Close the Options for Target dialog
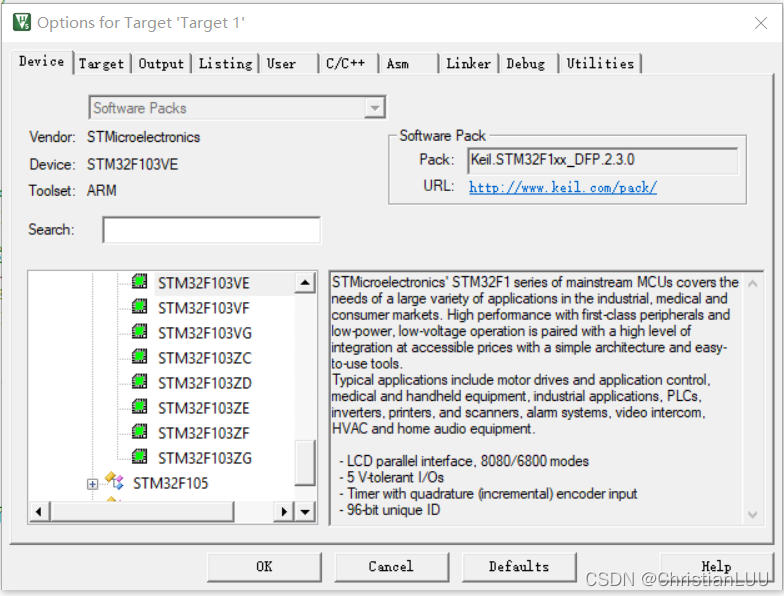 coord(761,23)
